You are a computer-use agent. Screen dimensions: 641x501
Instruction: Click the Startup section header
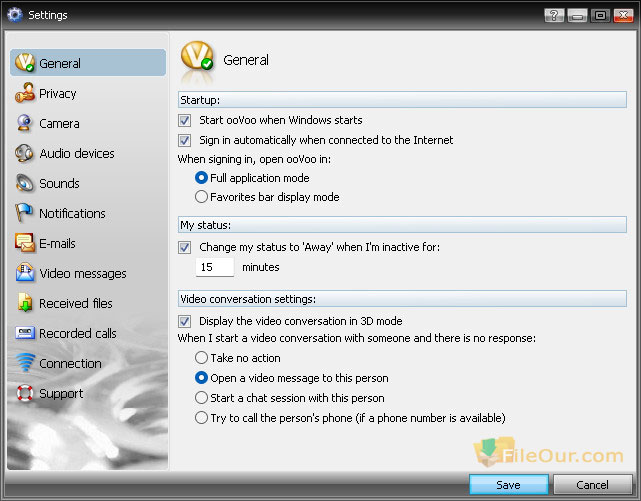tap(402, 100)
